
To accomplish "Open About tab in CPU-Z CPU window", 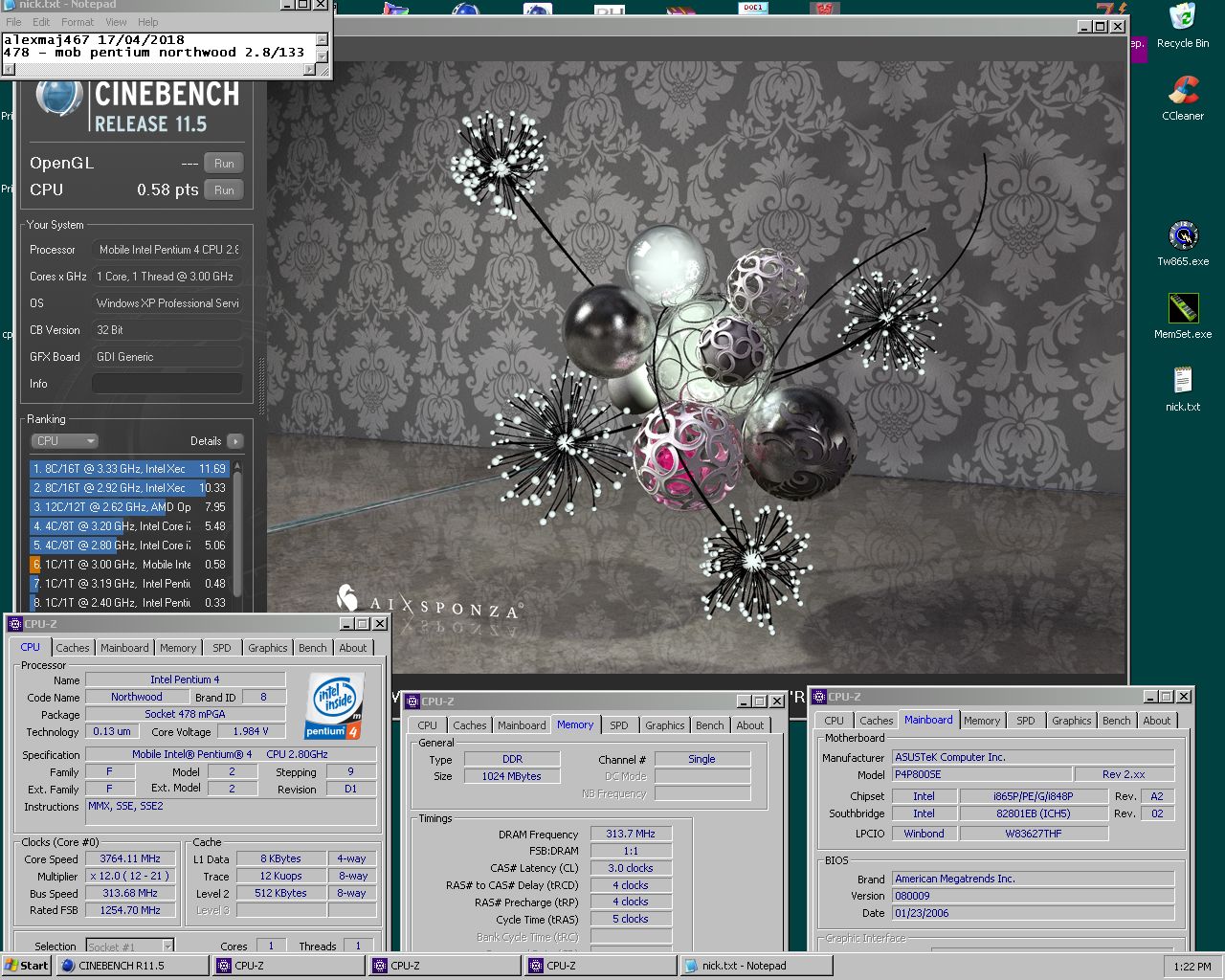I will point(353,648).
